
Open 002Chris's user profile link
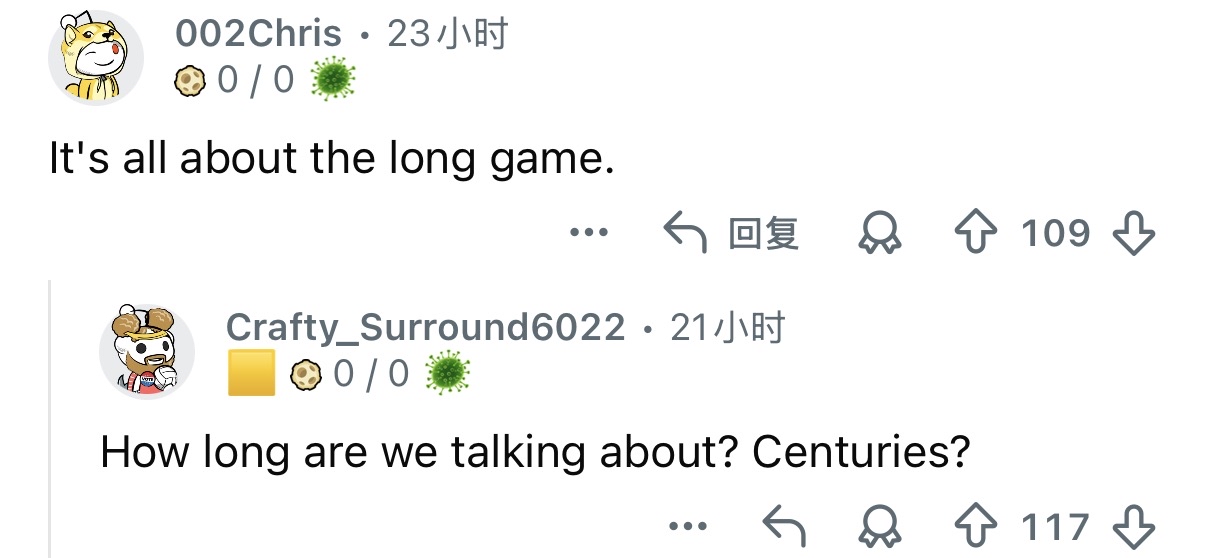pos(259,35)
